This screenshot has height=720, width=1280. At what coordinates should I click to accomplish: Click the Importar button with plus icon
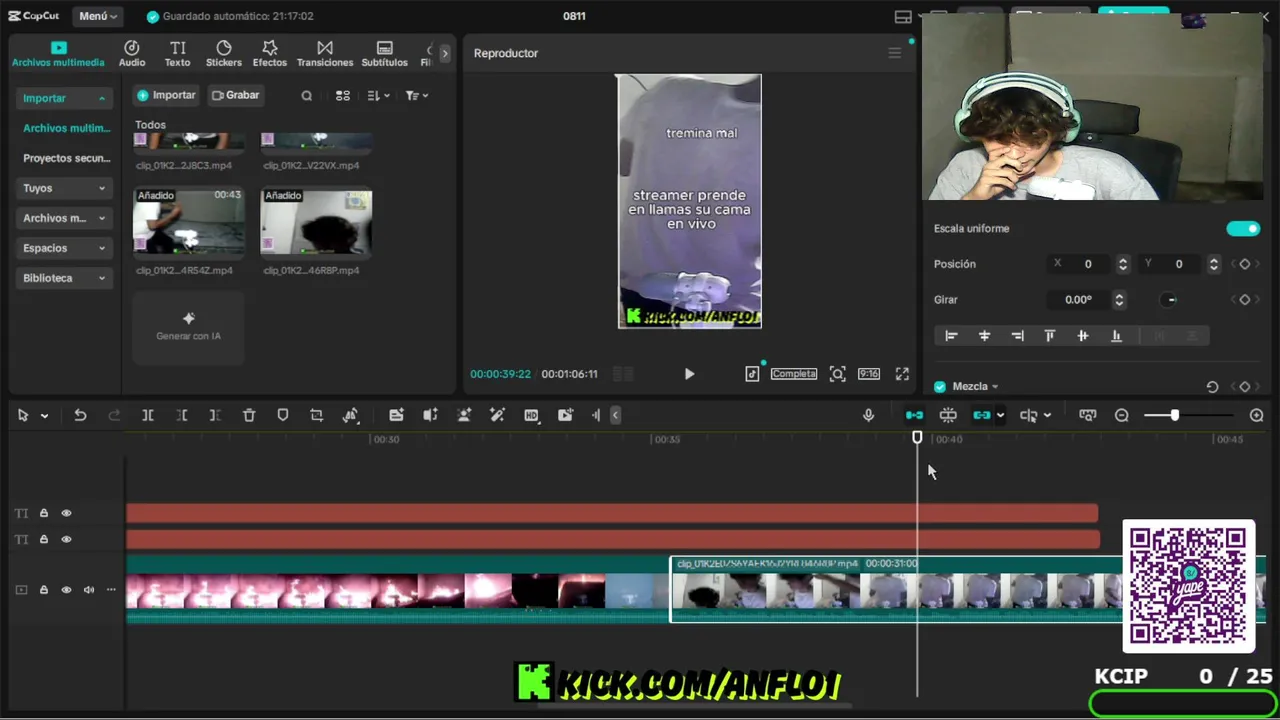coord(166,95)
